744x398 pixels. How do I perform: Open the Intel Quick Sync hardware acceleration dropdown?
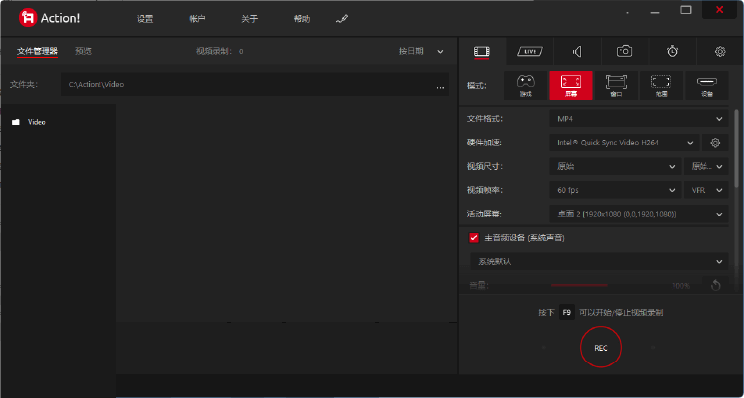click(624, 142)
